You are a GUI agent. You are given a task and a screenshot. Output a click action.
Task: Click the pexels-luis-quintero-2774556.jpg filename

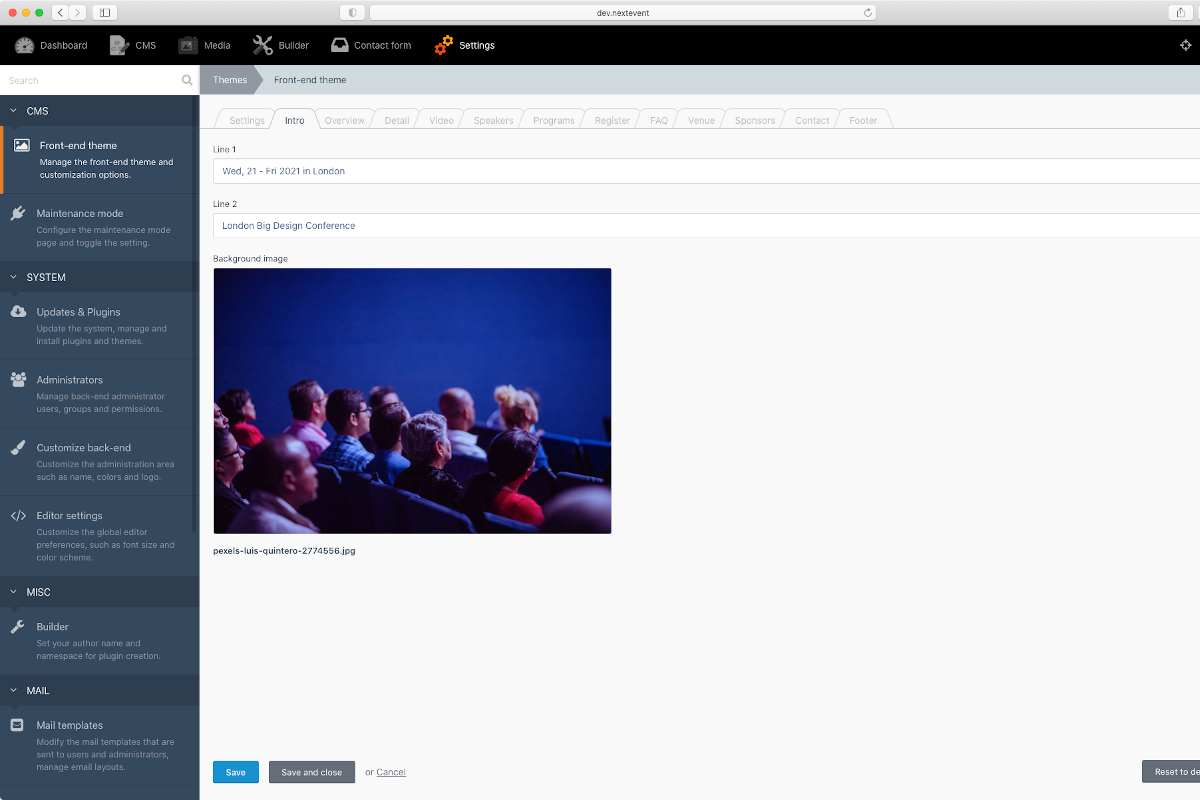coord(284,551)
